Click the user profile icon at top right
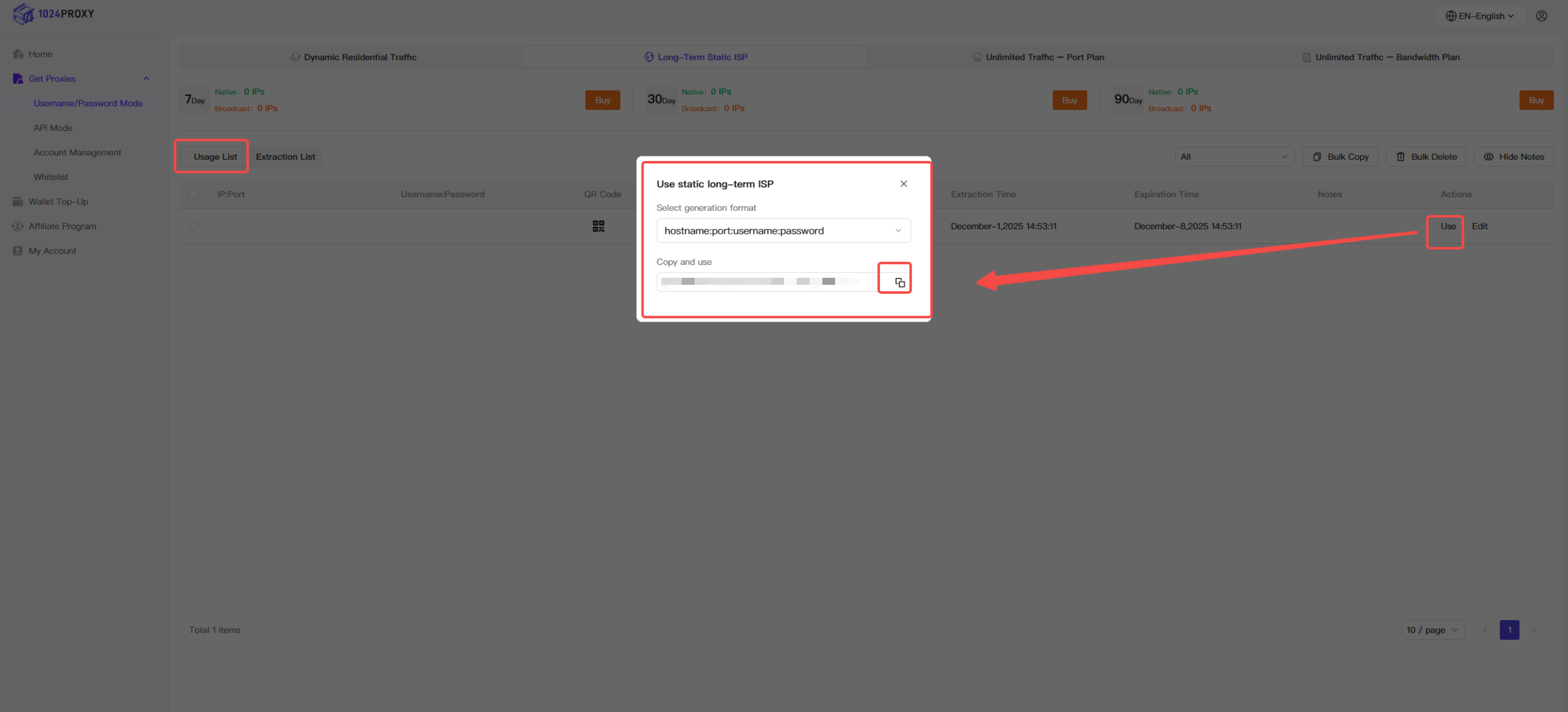 point(1542,16)
